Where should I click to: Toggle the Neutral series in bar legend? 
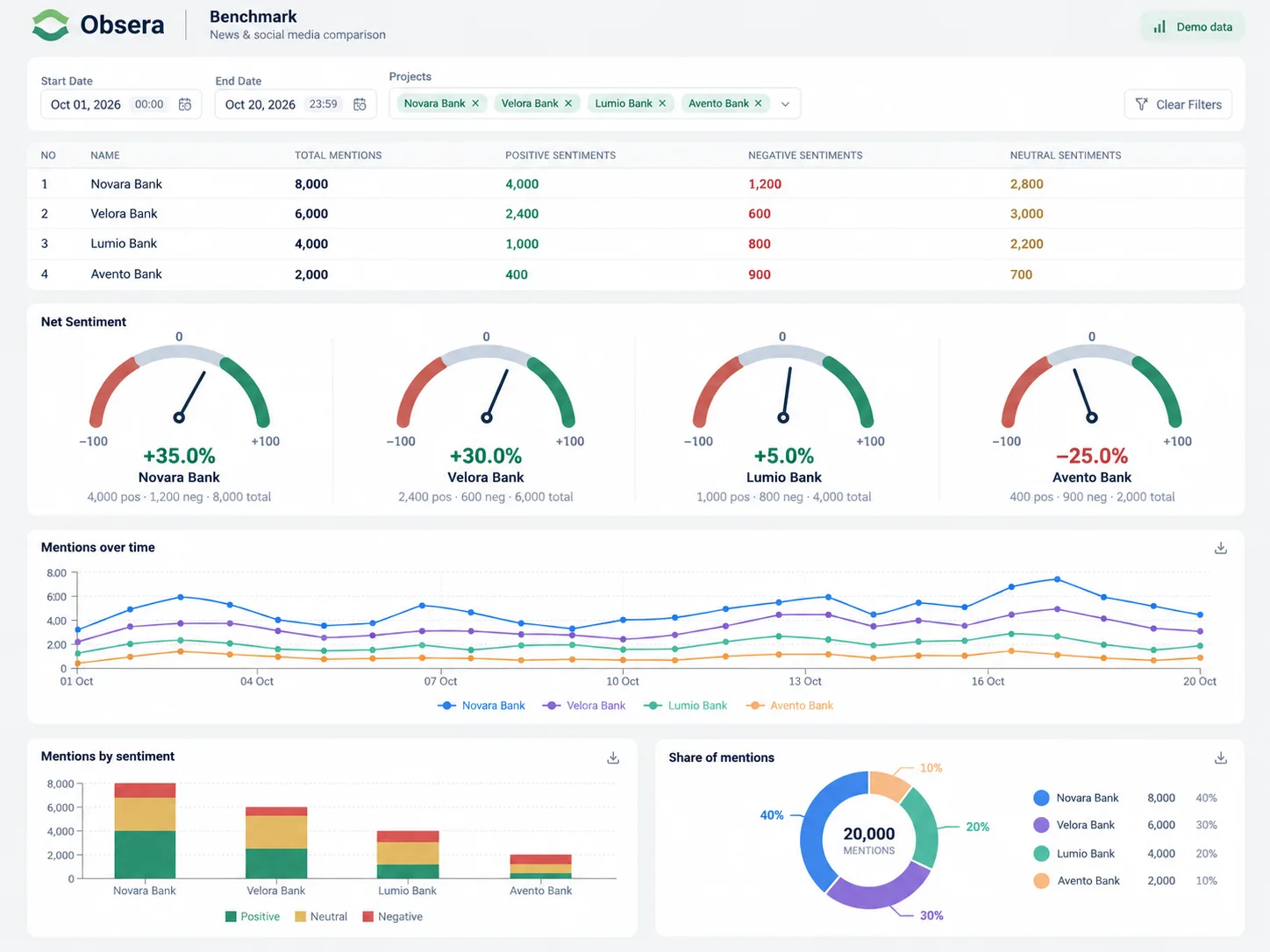click(x=321, y=917)
